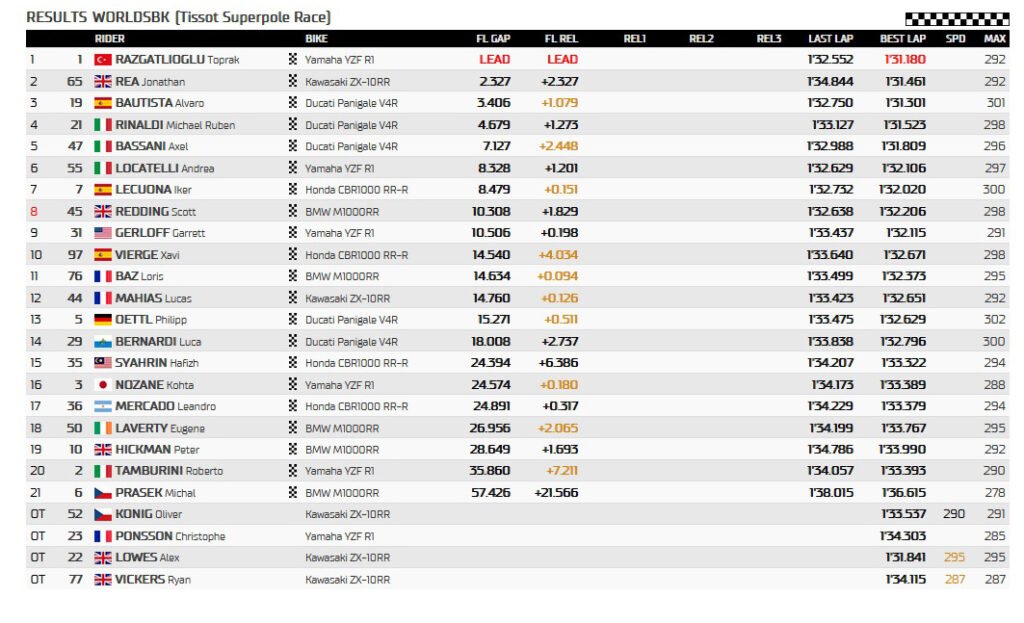Viewport: 1024px width, 623px height.
Task: Select rider name REA Jonathan
Action: pos(150,82)
